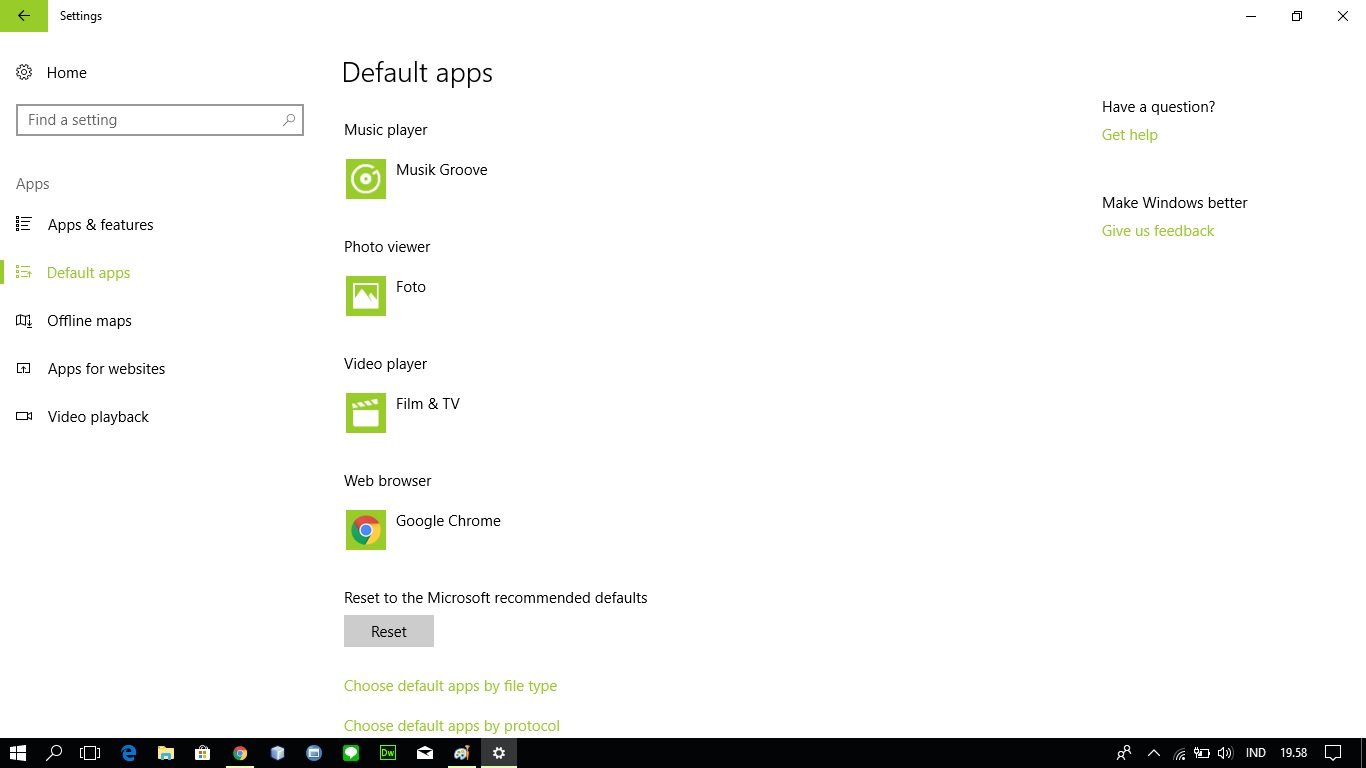This screenshot has height=768, width=1366.
Task: Click the Give us feedback link
Action: (1158, 231)
